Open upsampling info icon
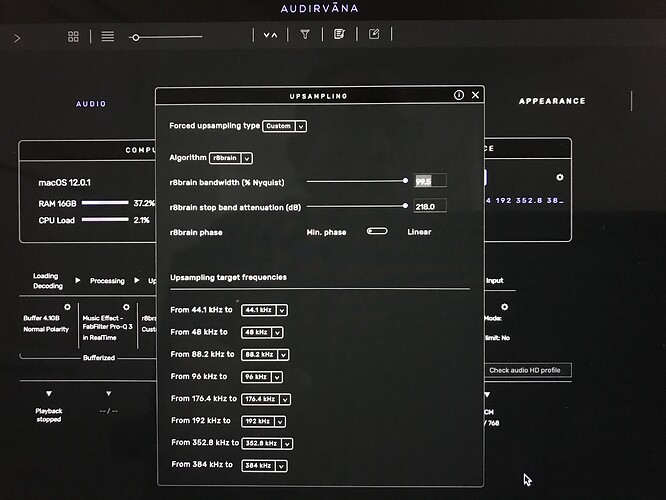 point(459,95)
